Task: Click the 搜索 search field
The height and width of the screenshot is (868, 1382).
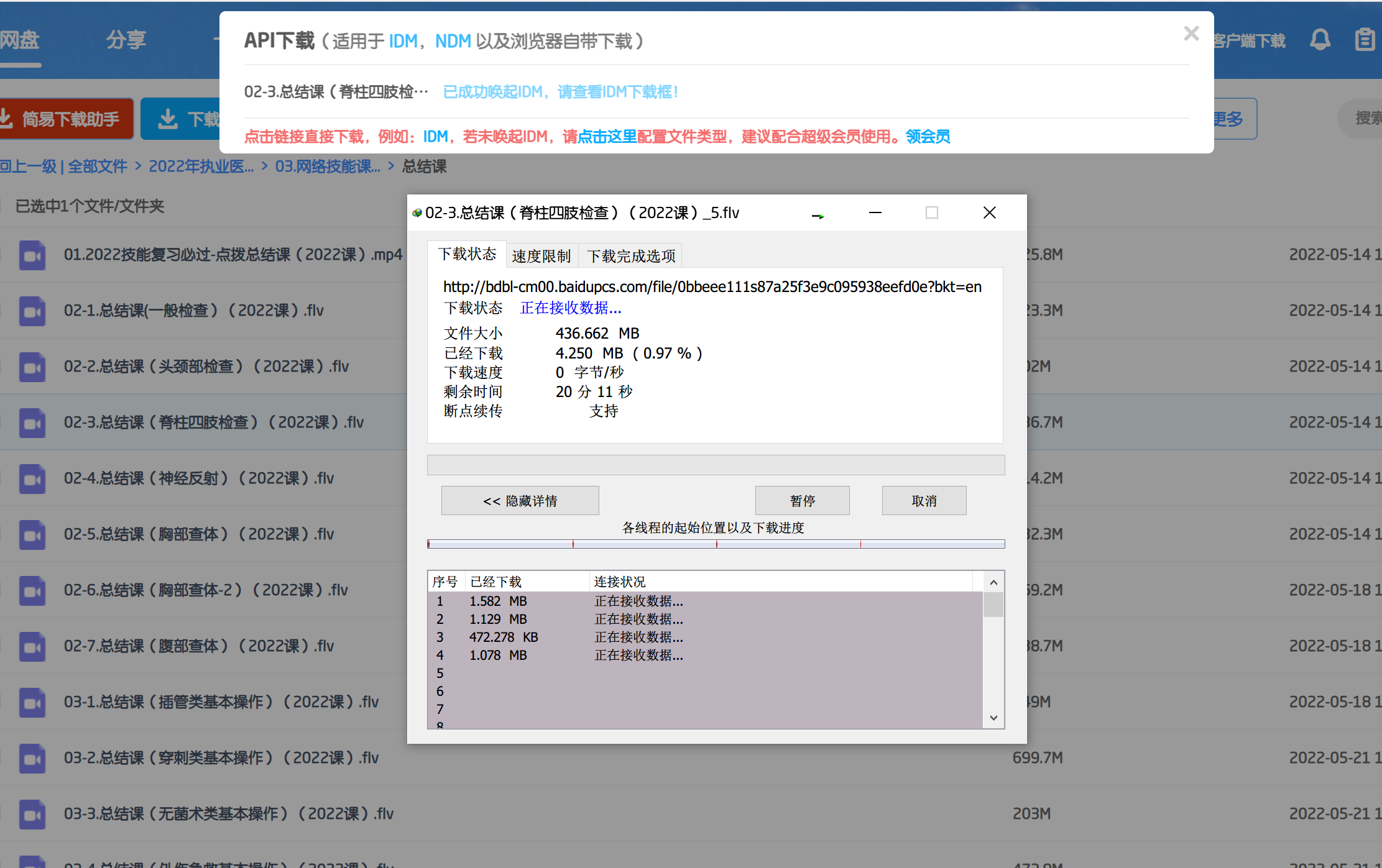Action: tap(1360, 119)
